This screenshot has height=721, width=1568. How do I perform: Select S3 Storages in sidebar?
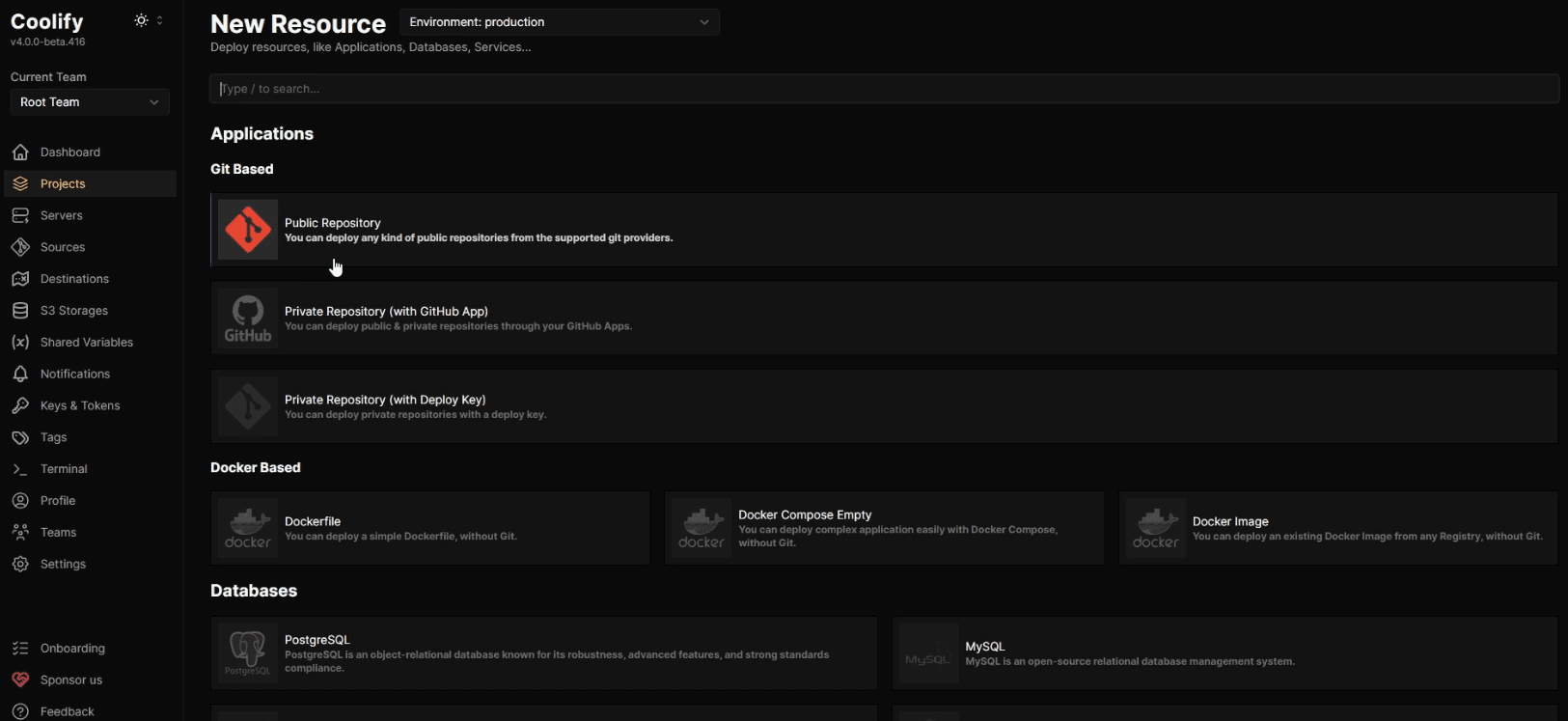click(90, 311)
